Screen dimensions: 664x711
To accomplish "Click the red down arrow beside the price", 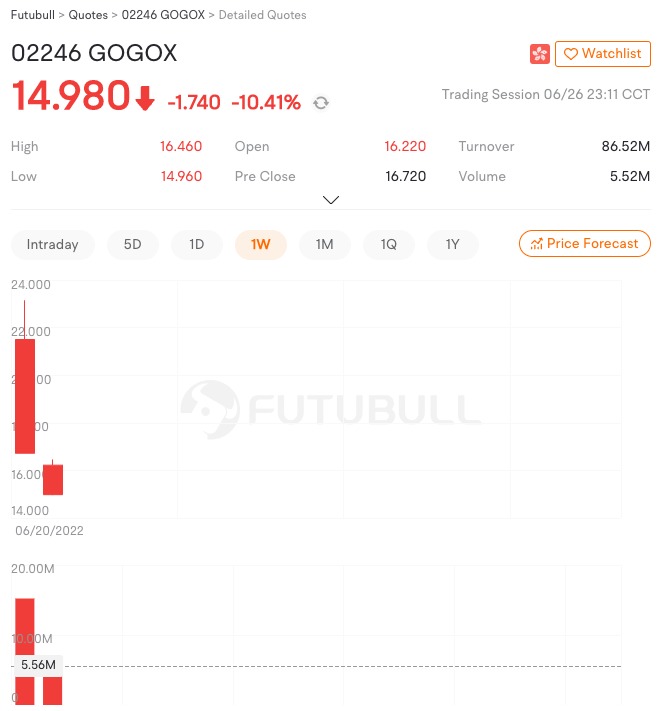I will click(x=145, y=98).
